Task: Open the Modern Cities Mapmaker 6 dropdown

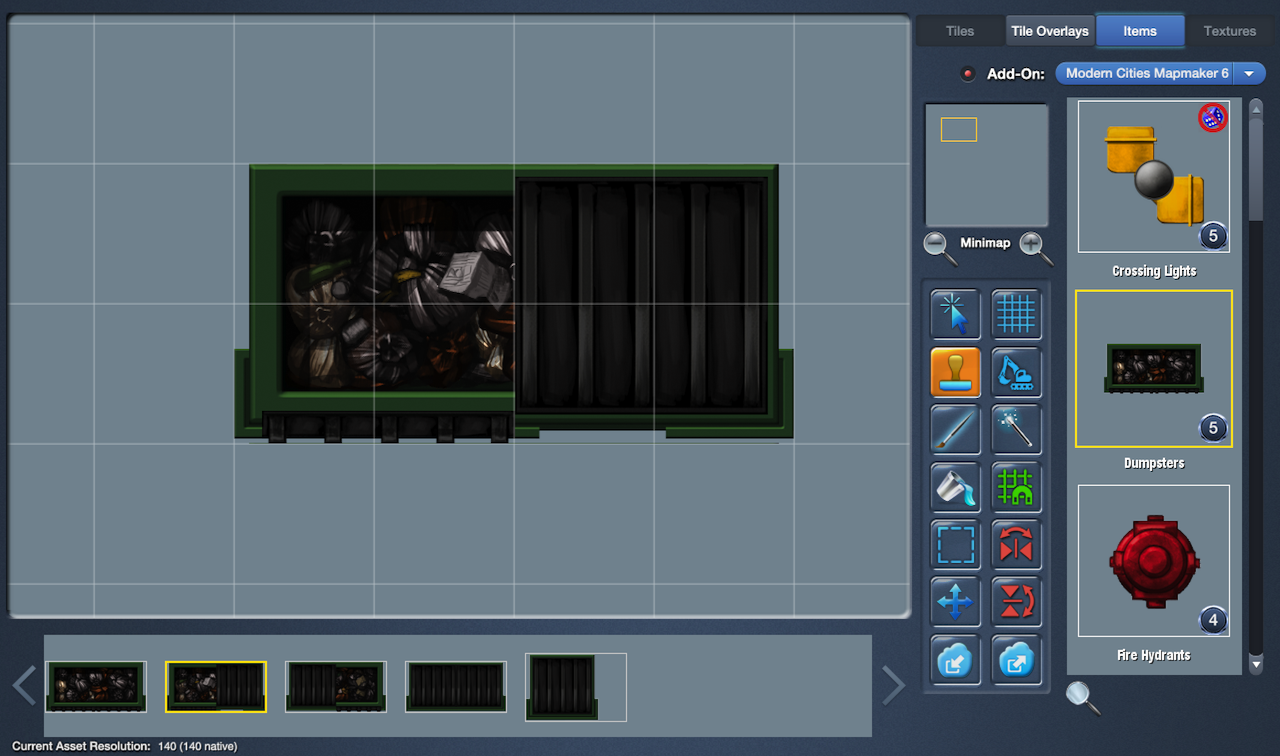Action: (1160, 73)
